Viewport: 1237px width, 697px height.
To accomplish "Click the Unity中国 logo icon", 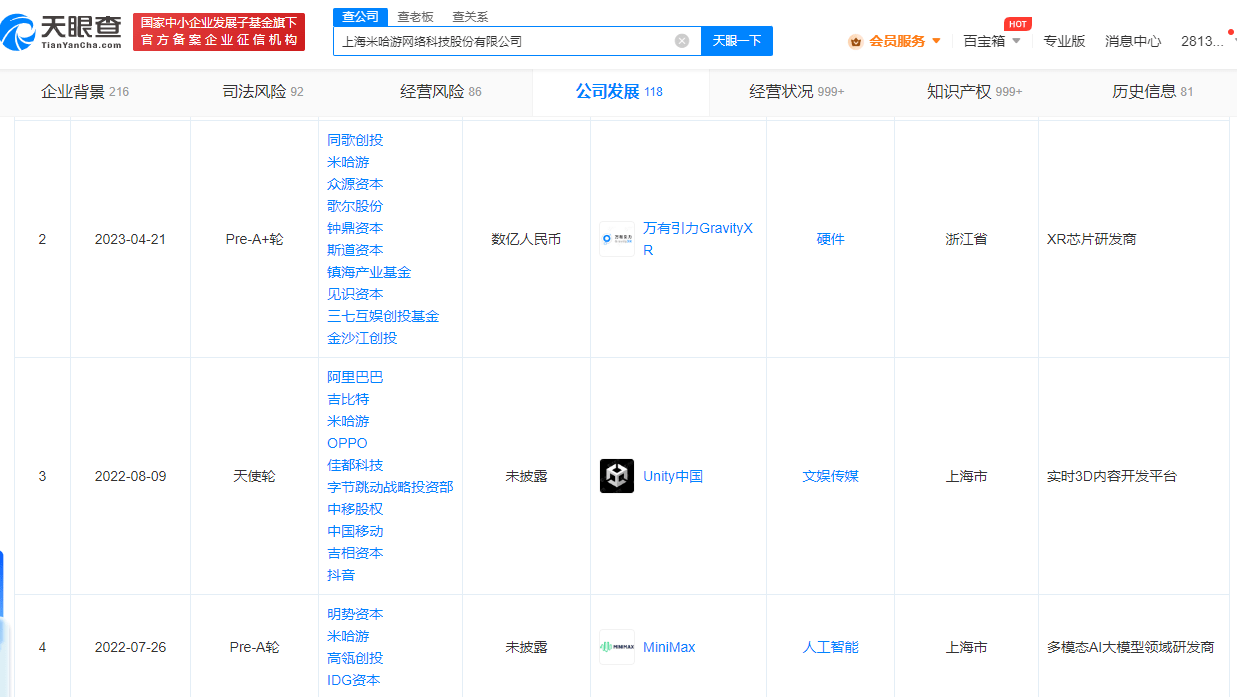I will tap(617, 476).
